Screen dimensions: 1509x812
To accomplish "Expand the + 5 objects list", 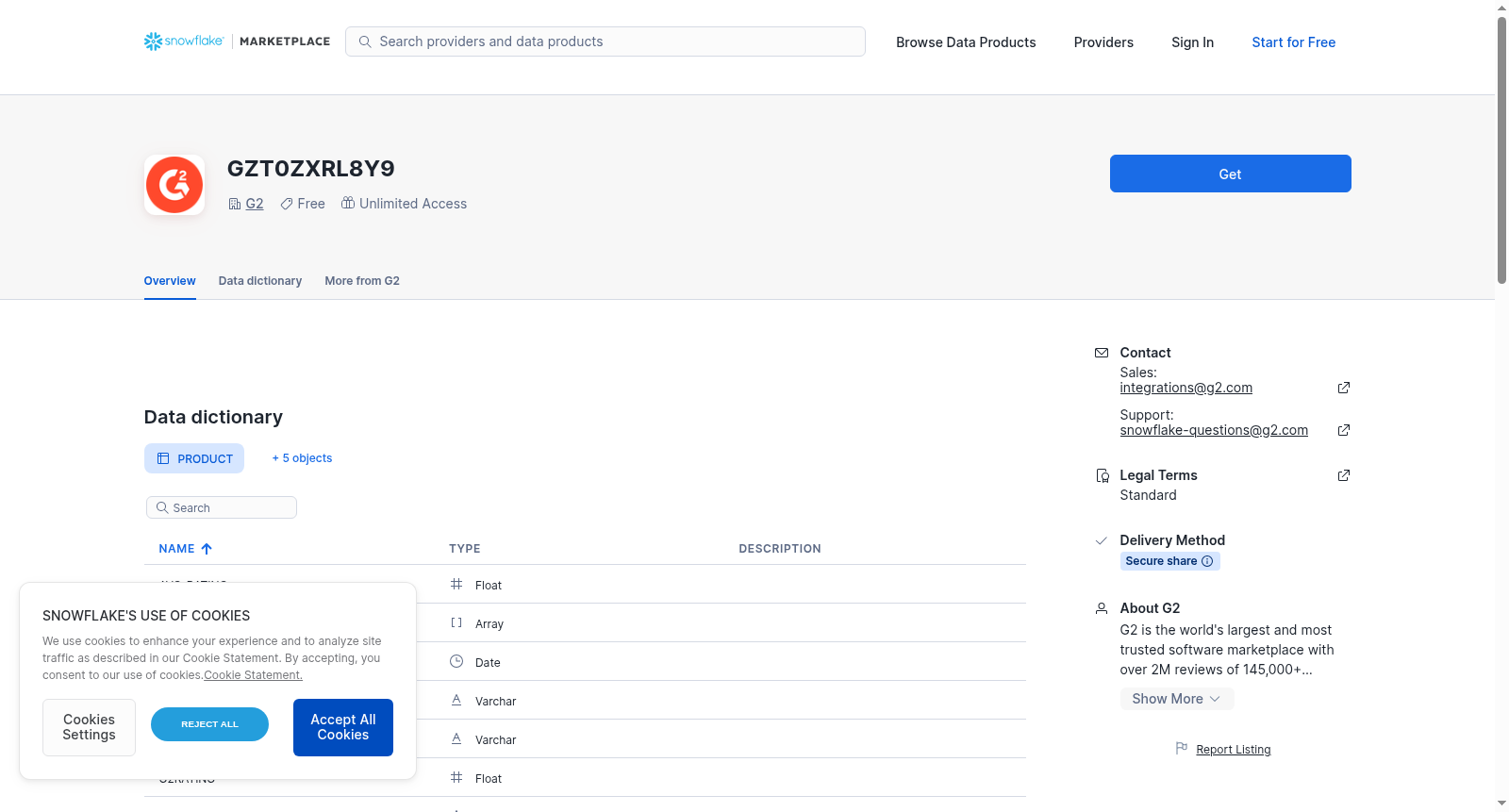I will click(x=302, y=458).
